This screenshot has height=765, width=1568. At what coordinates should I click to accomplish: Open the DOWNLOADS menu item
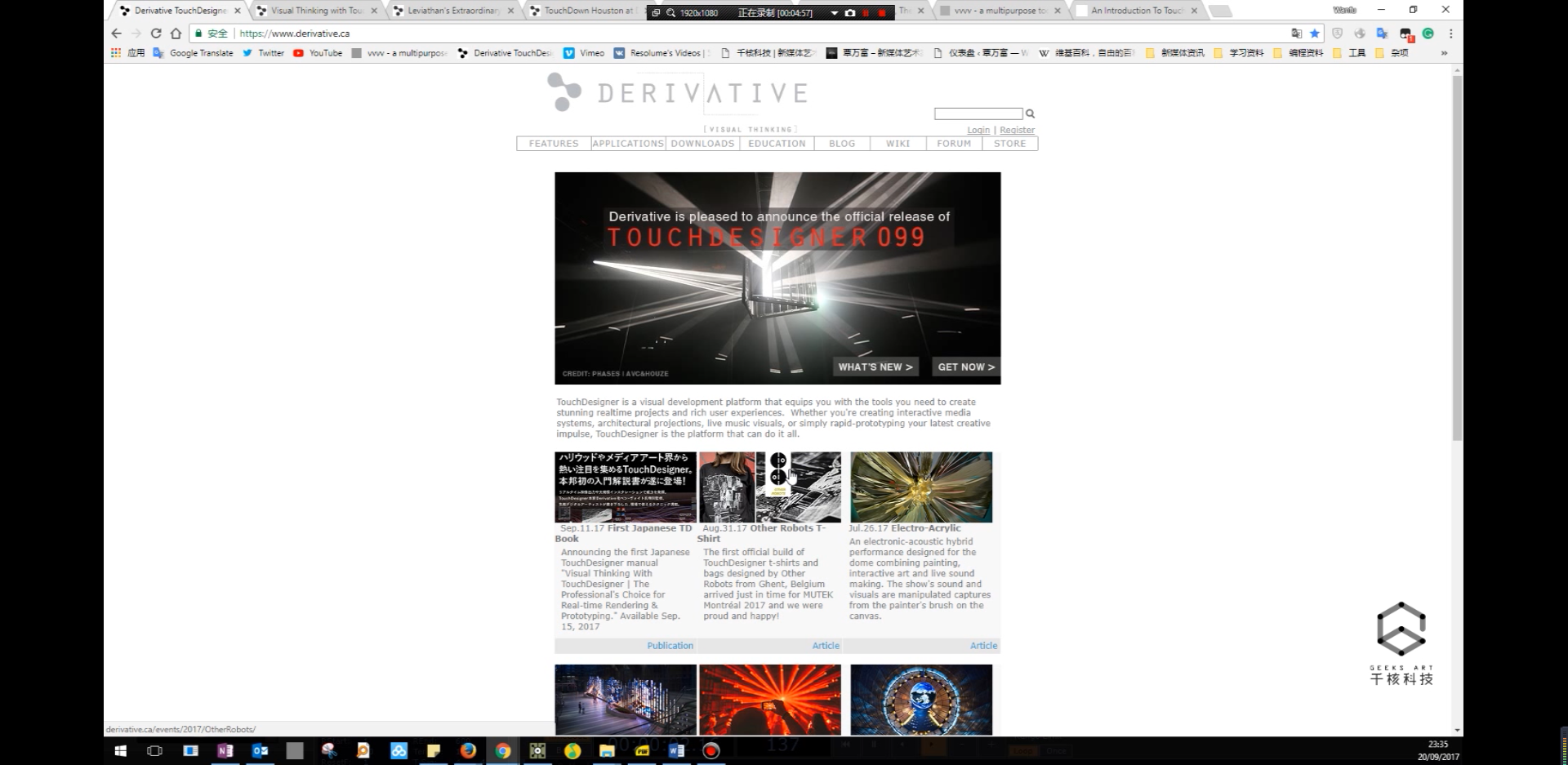(x=702, y=144)
